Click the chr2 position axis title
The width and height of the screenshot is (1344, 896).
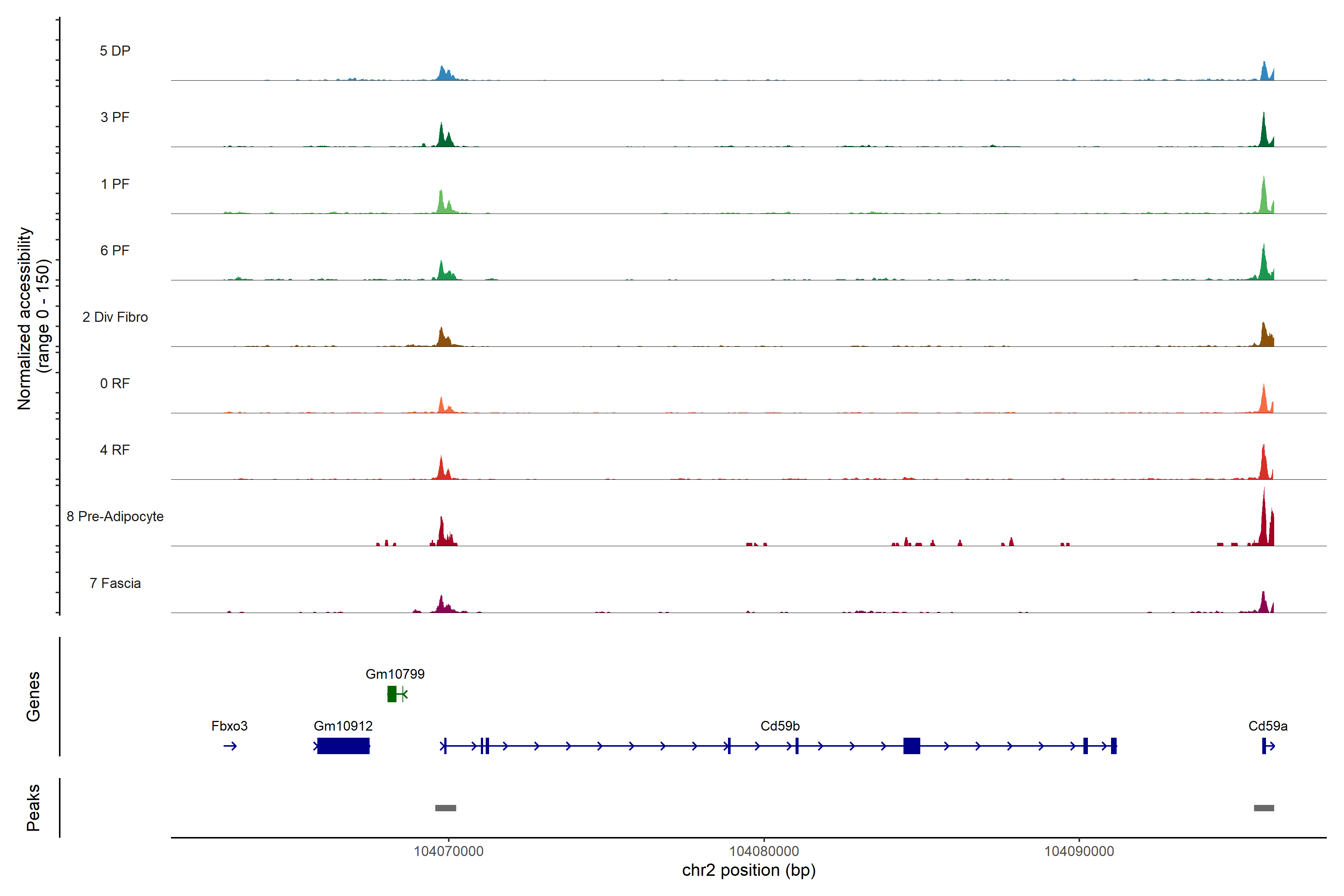[749, 870]
